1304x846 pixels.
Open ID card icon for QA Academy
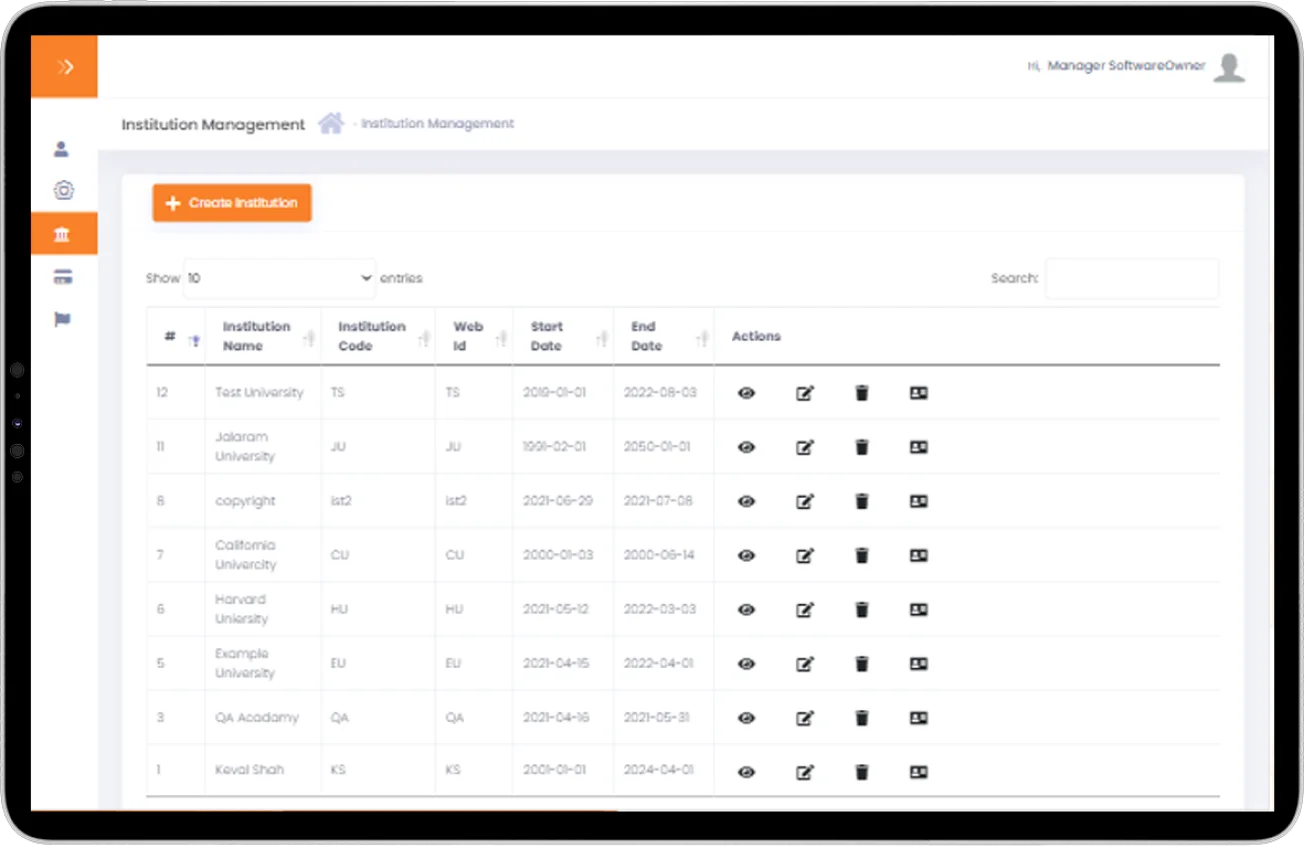coord(919,718)
